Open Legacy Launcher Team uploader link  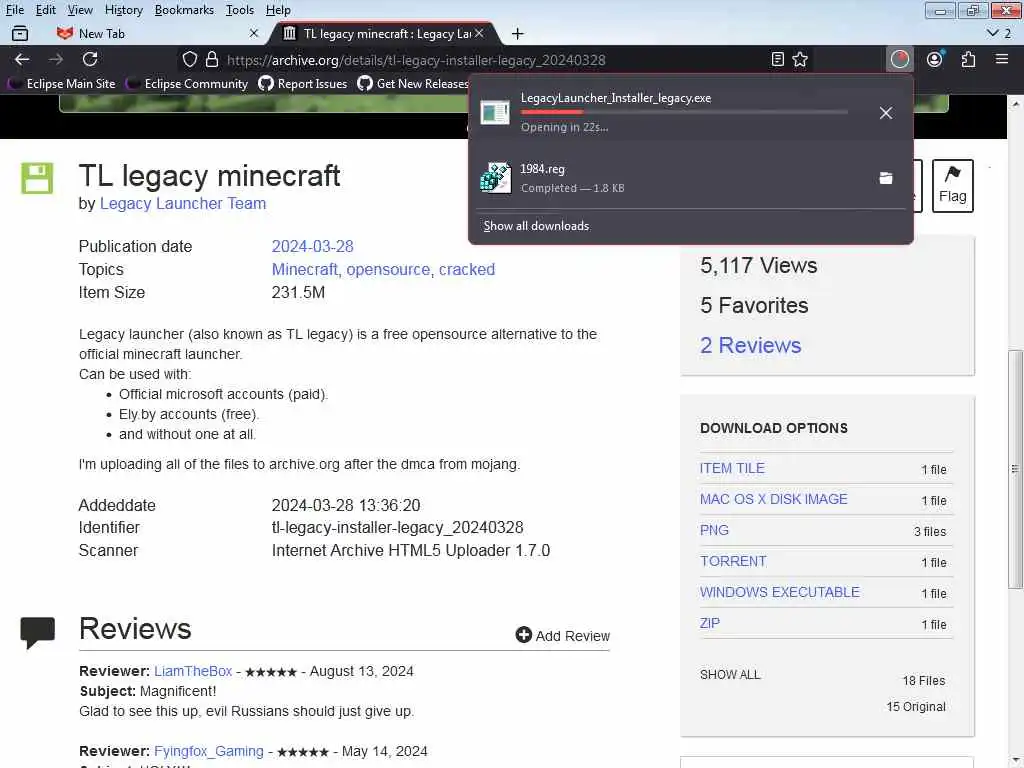pyautogui.click(x=183, y=204)
